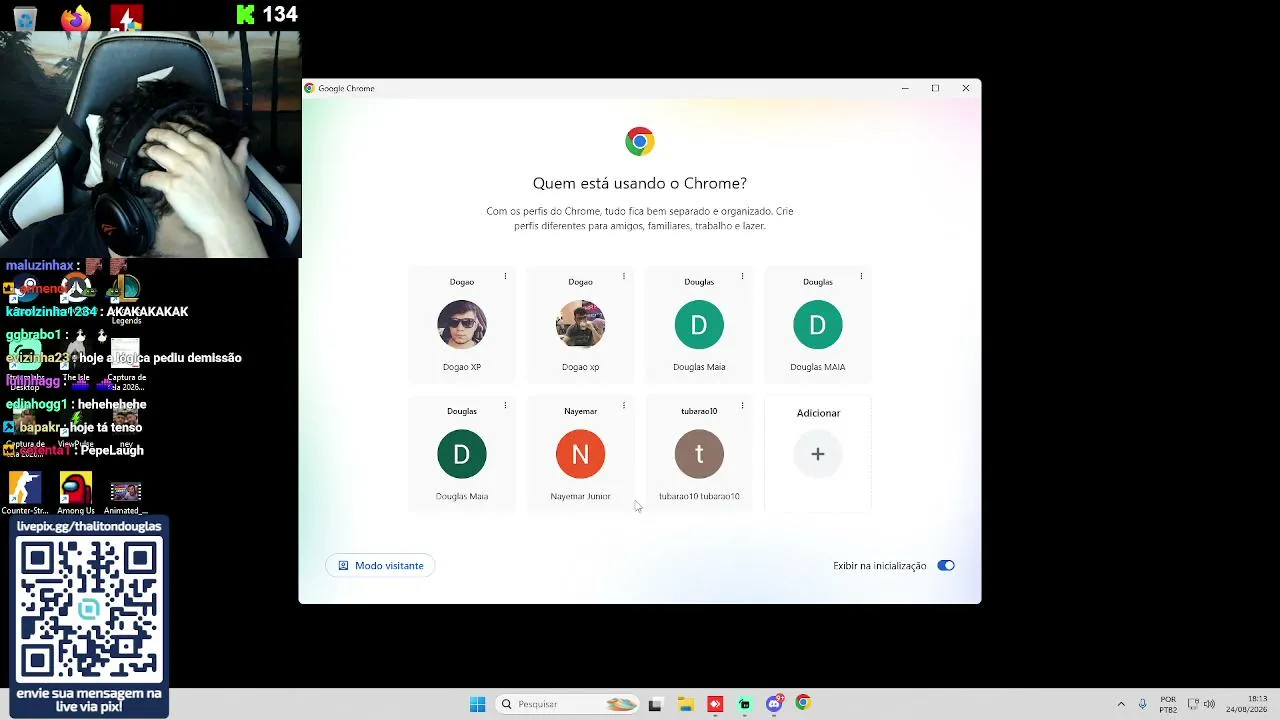This screenshot has width=1280, height=720.
Task: Open Modo visitante
Action: pos(380,566)
